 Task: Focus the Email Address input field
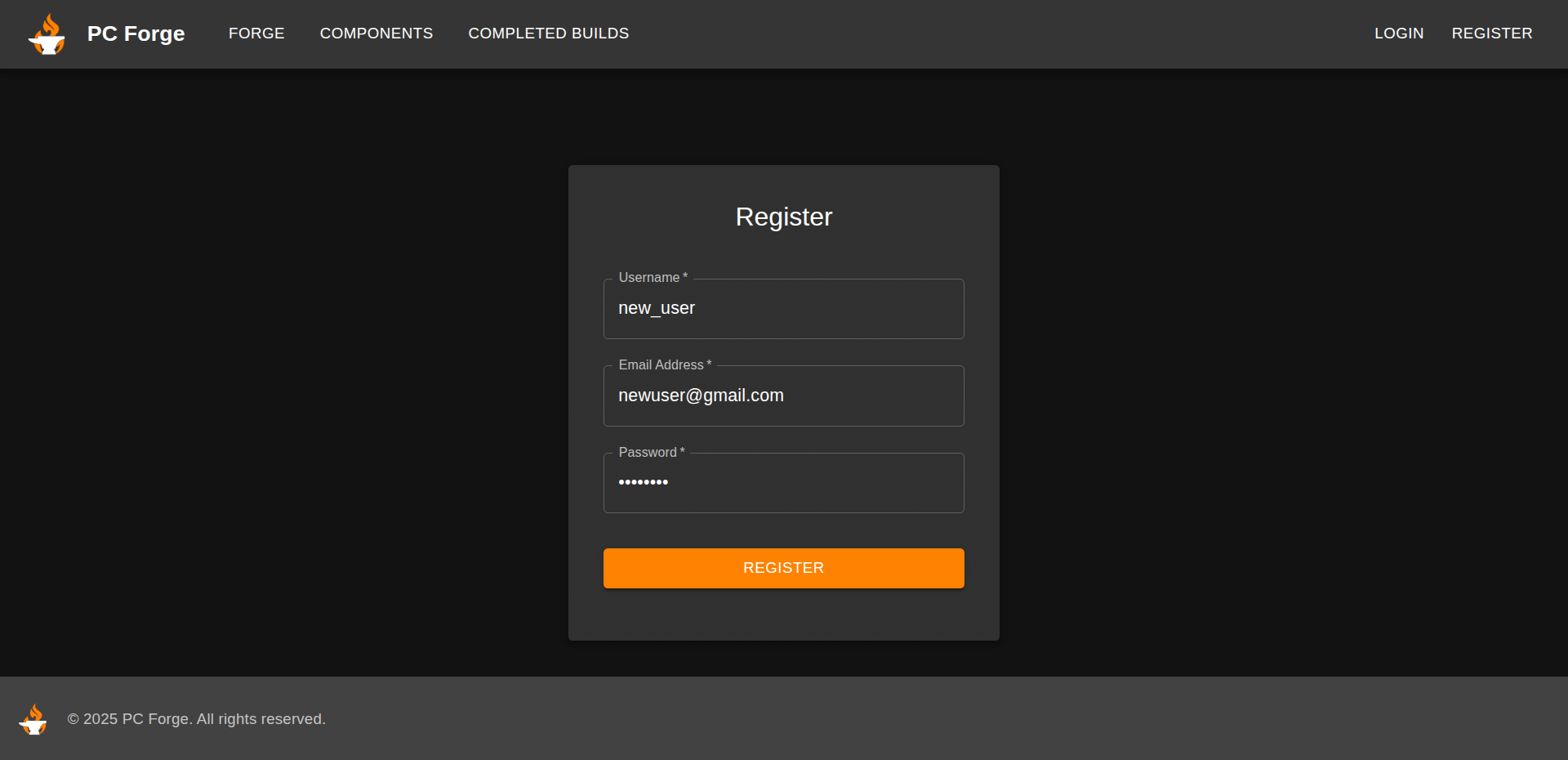point(866,396)
